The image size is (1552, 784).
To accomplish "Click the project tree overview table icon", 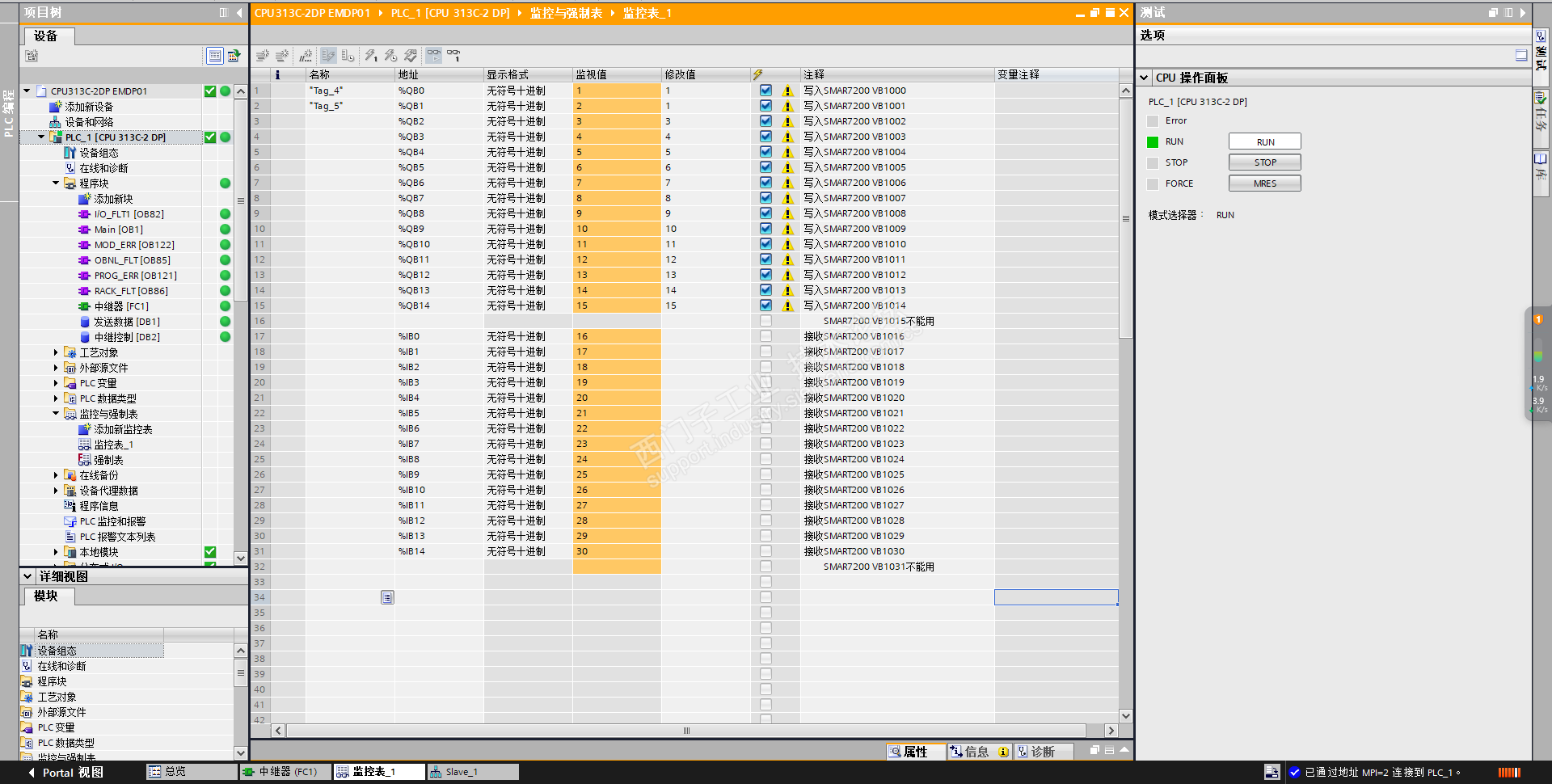I will click(214, 56).
